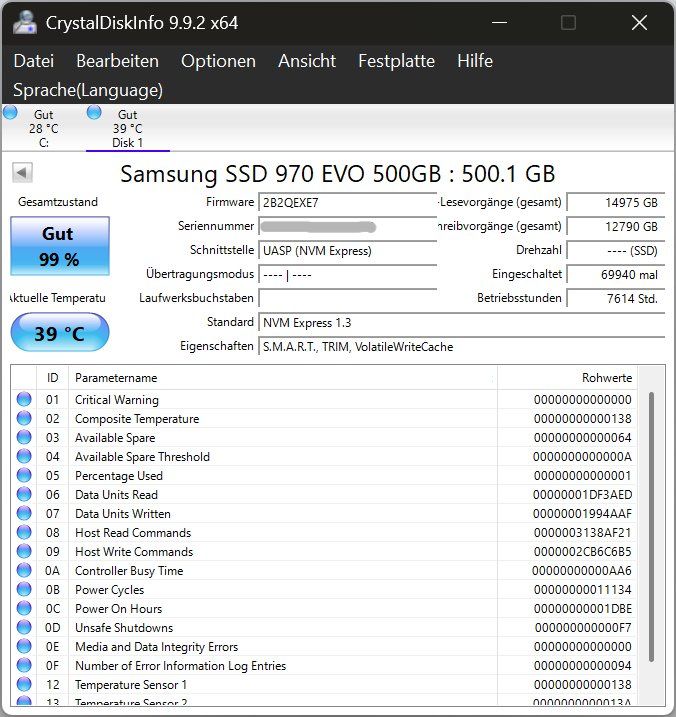Open the Datei menu
The width and height of the screenshot is (676, 717).
[34, 61]
